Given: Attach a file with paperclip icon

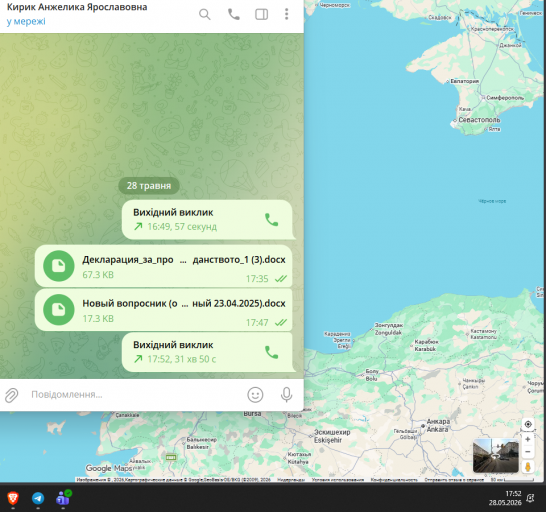Looking at the screenshot, I should [11, 395].
